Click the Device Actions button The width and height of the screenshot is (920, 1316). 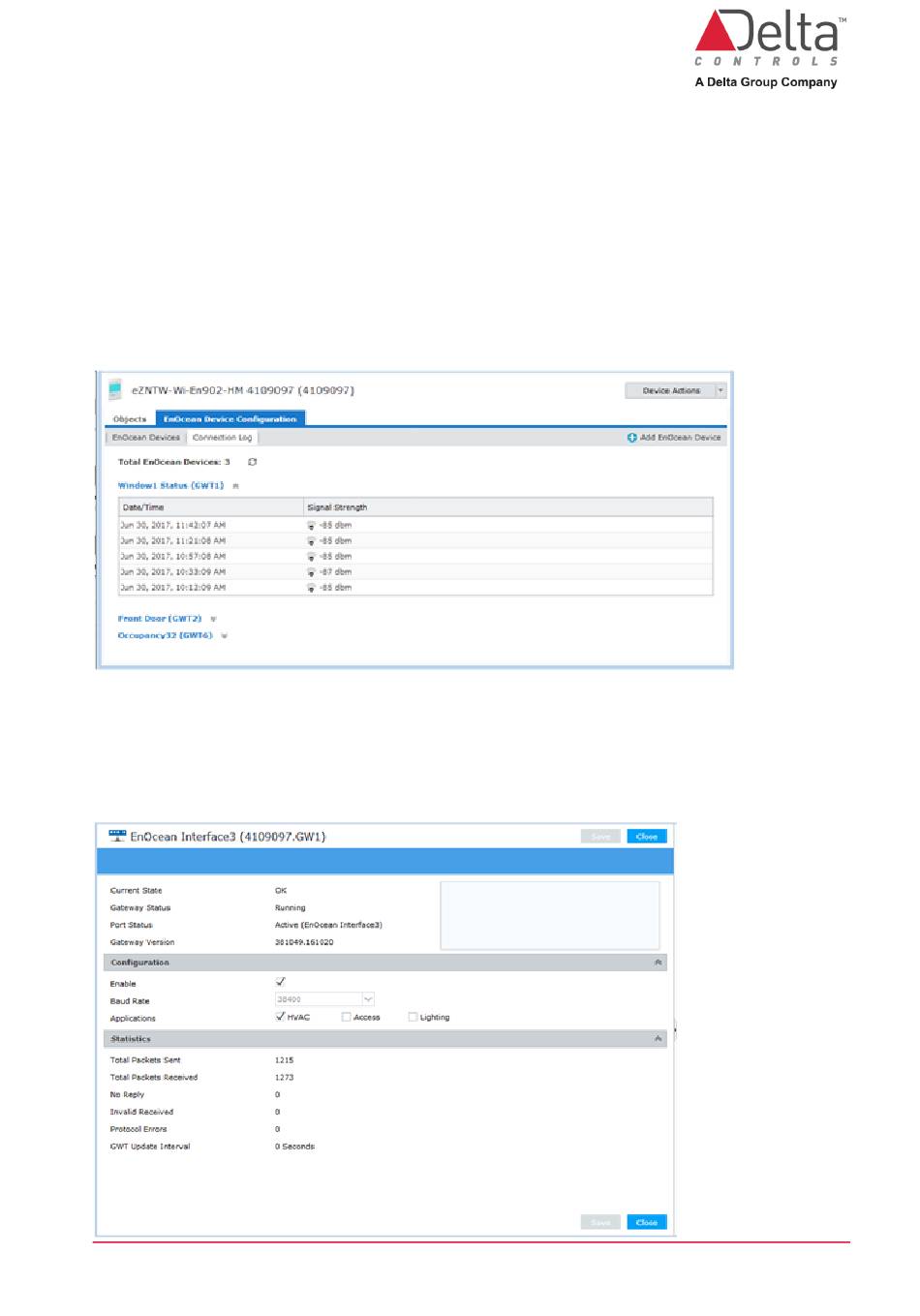click(x=671, y=390)
